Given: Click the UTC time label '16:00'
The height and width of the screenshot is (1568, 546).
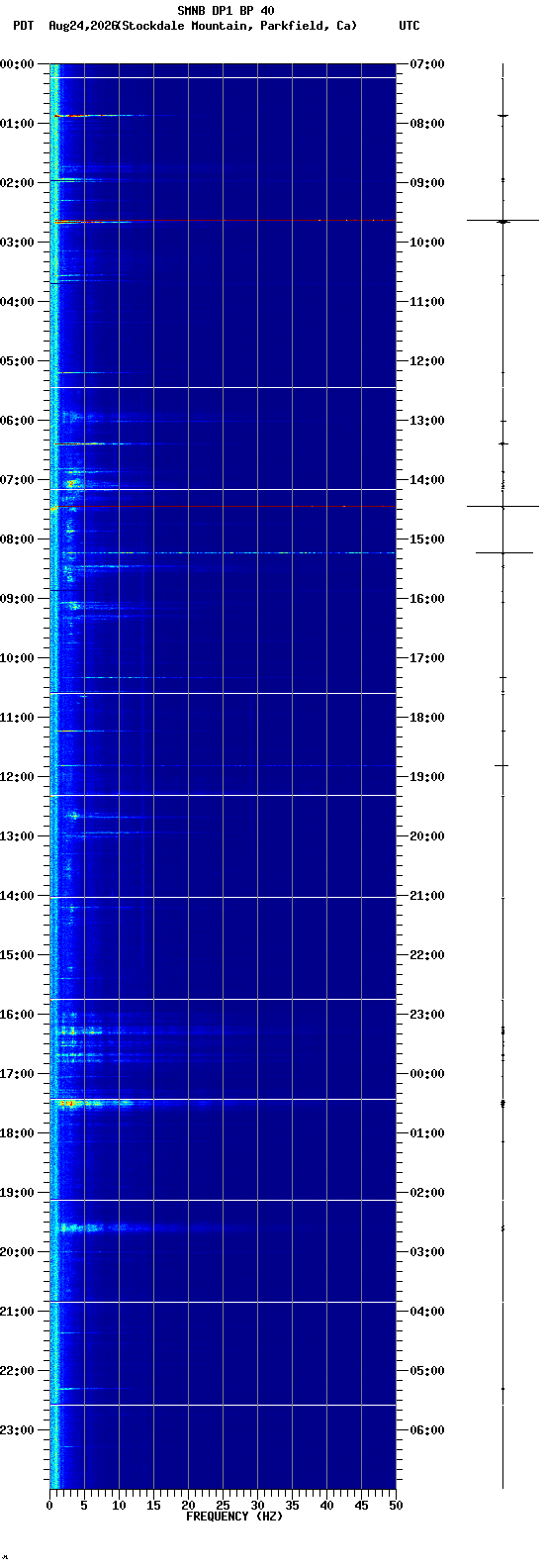Looking at the screenshot, I should click(x=427, y=599).
